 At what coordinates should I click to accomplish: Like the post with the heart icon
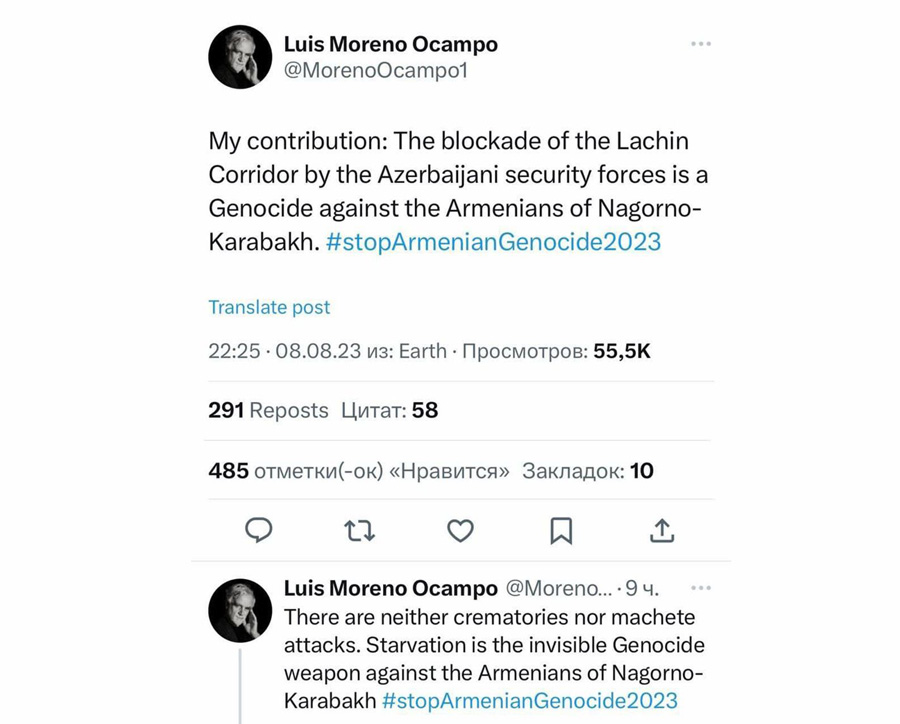(460, 530)
